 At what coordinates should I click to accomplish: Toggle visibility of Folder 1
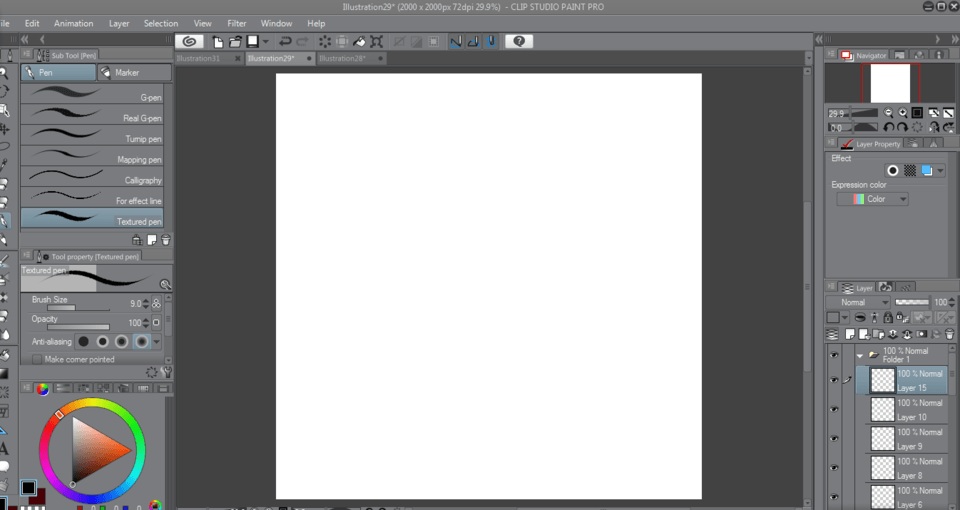tap(834, 354)
